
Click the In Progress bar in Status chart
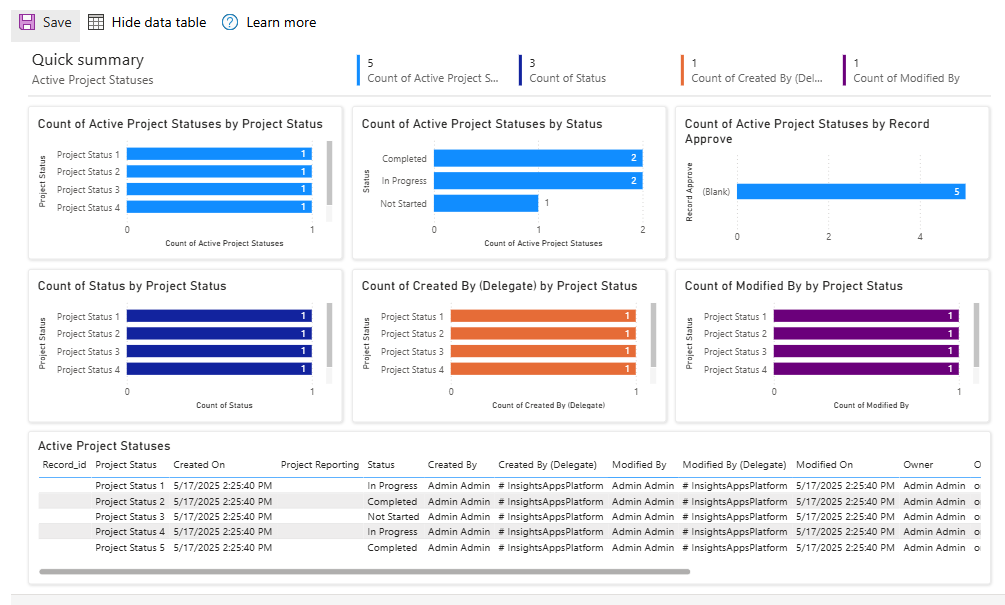point(540,180)
